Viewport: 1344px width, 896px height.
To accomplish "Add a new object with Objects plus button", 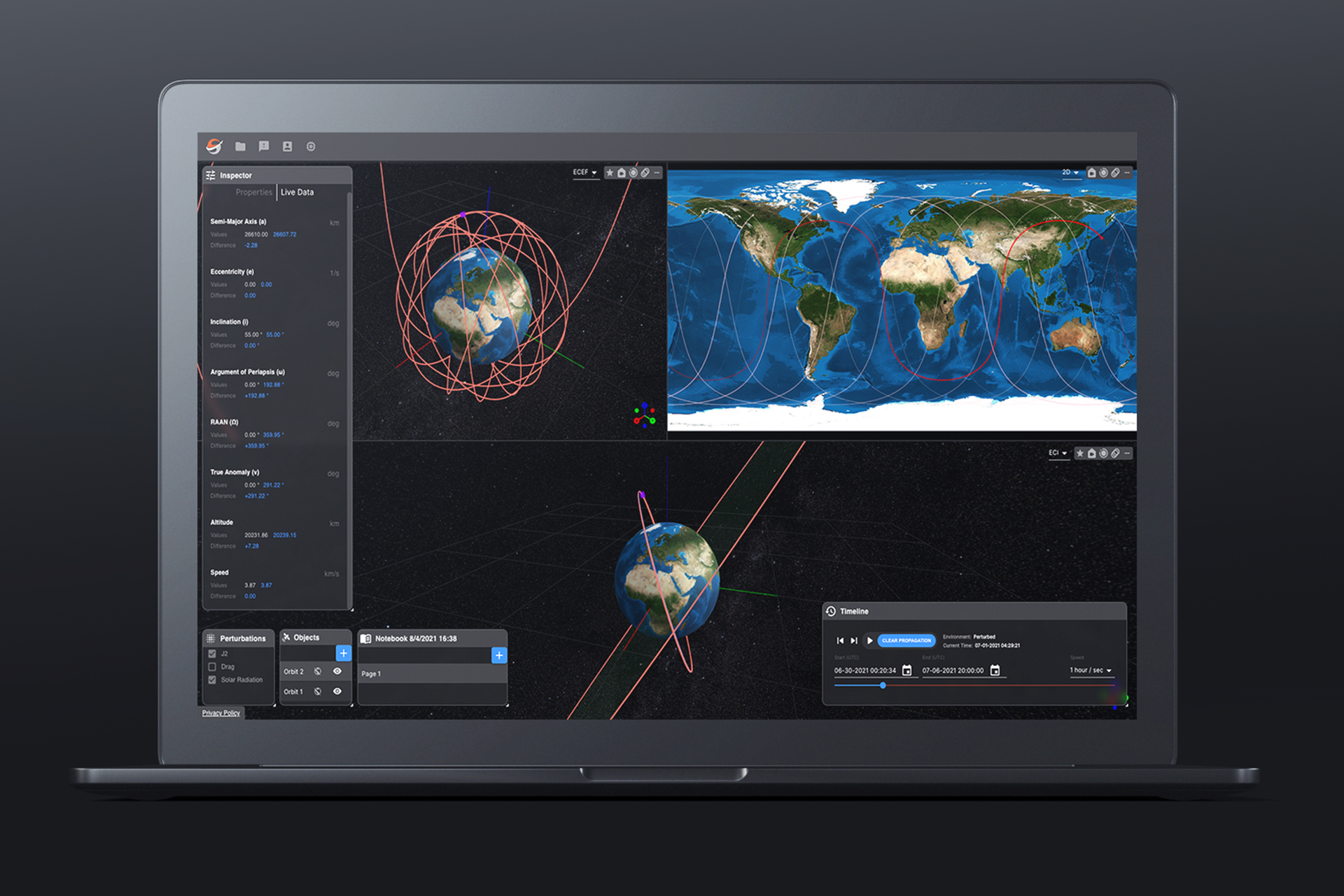I will (x=343, y=654).
